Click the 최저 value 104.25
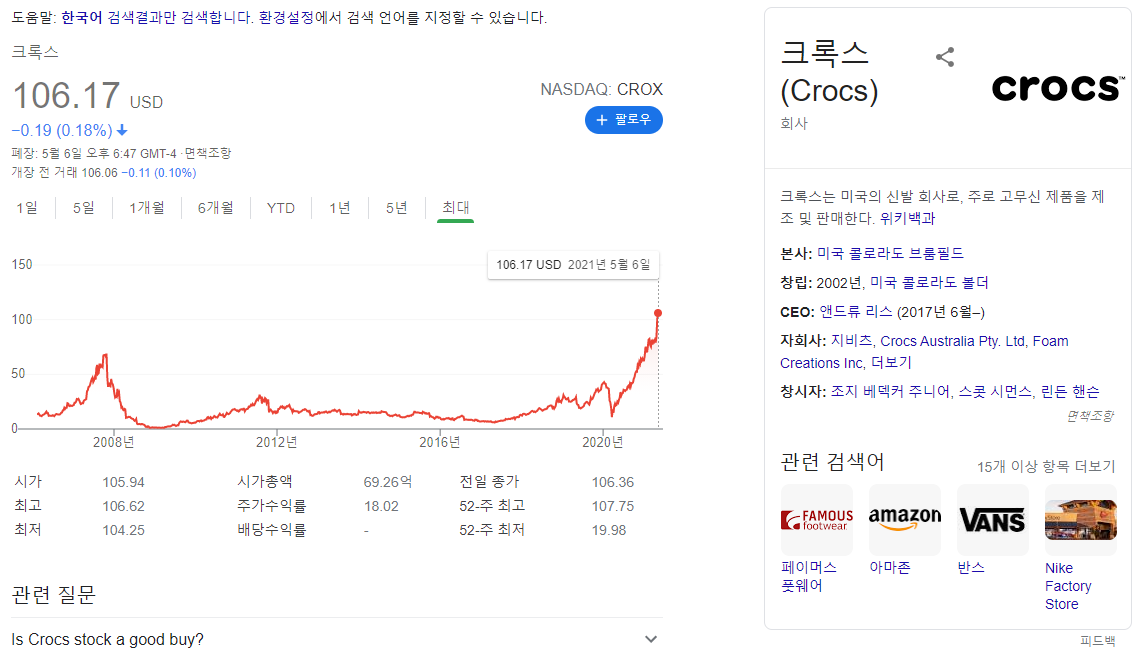 click(x=123, y=530)
